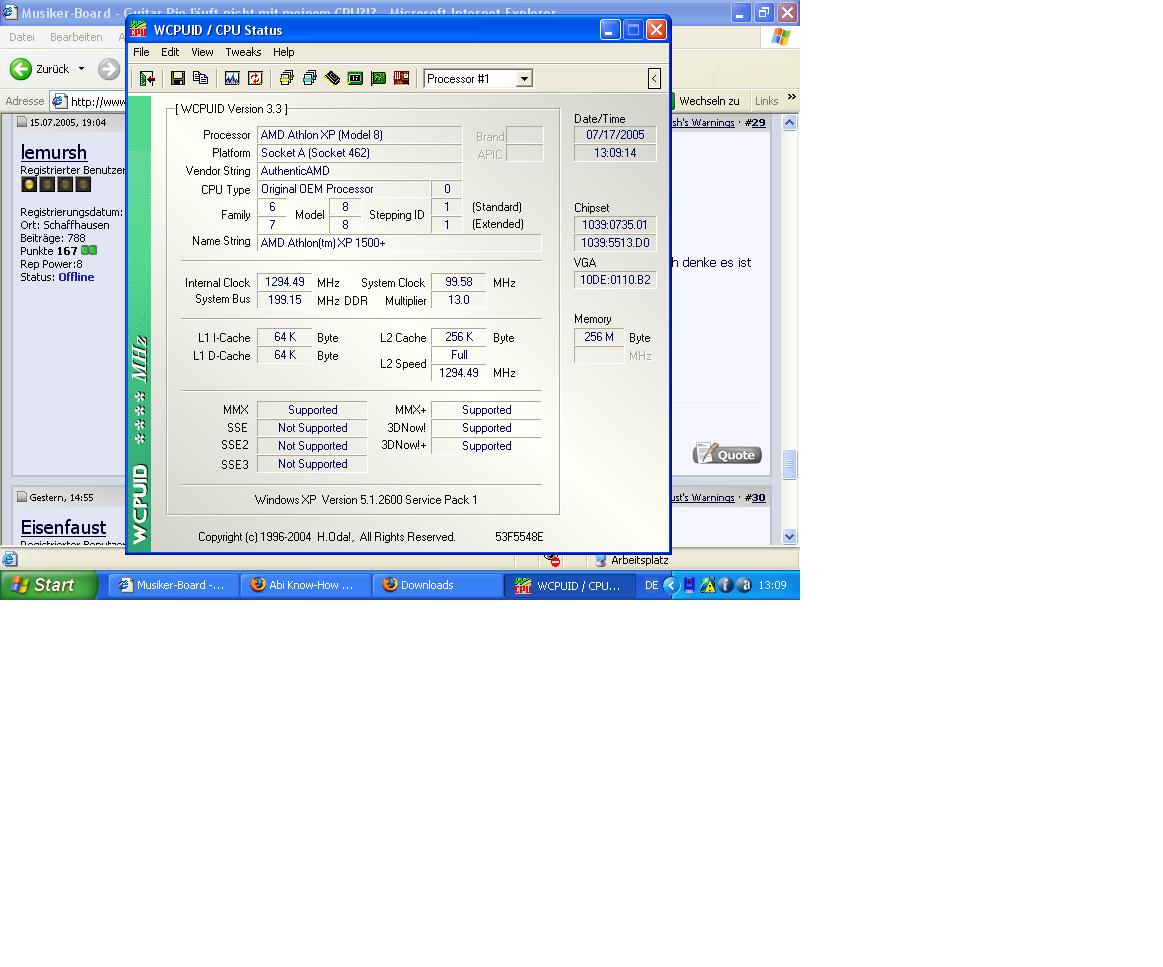Click the Multiplier value 13.0

pyautogui.click(x=458, y=300)
